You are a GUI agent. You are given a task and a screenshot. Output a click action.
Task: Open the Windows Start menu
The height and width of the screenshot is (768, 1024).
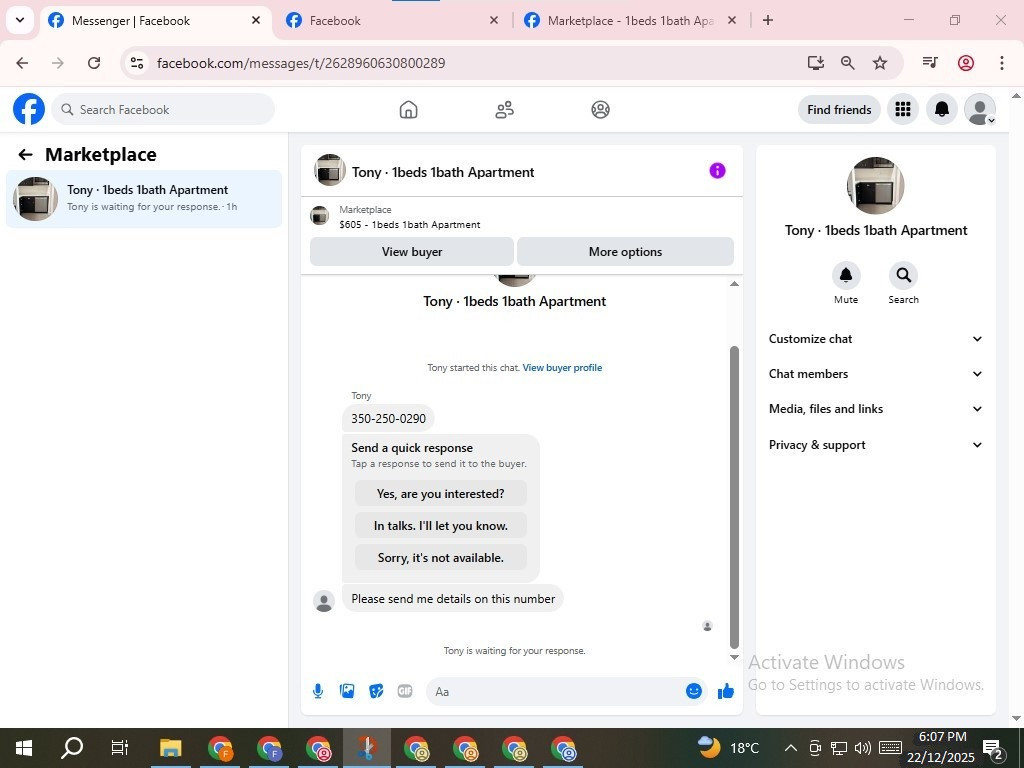click(x=24, y=748)
